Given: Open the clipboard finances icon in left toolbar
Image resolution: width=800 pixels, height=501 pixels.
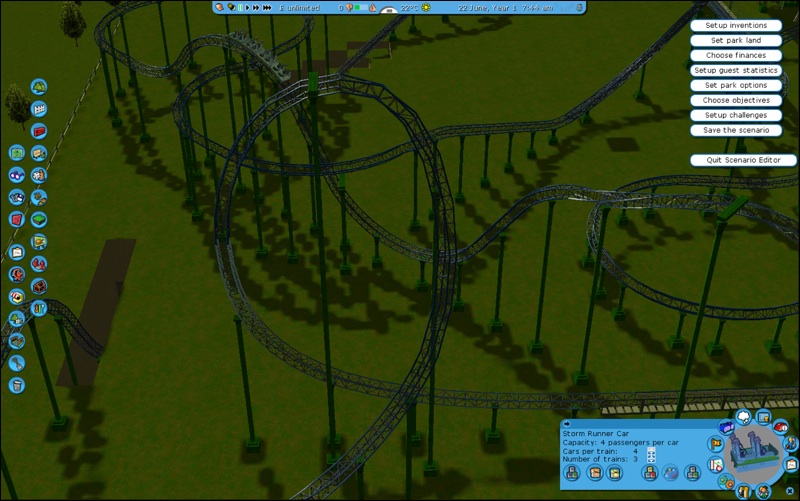Looking at the screenshot, I should pos(17,252).
